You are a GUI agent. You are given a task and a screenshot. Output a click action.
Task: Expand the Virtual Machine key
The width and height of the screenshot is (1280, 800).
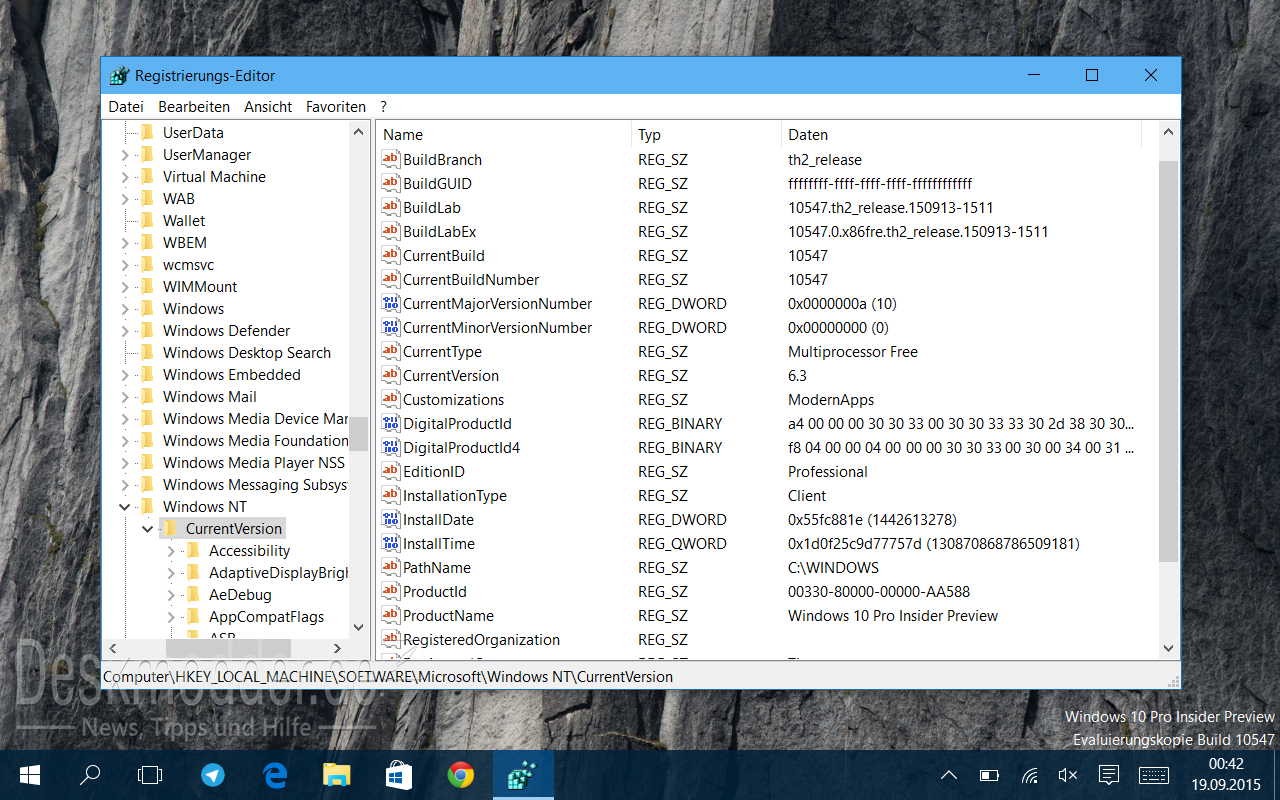tap(125, 177)
